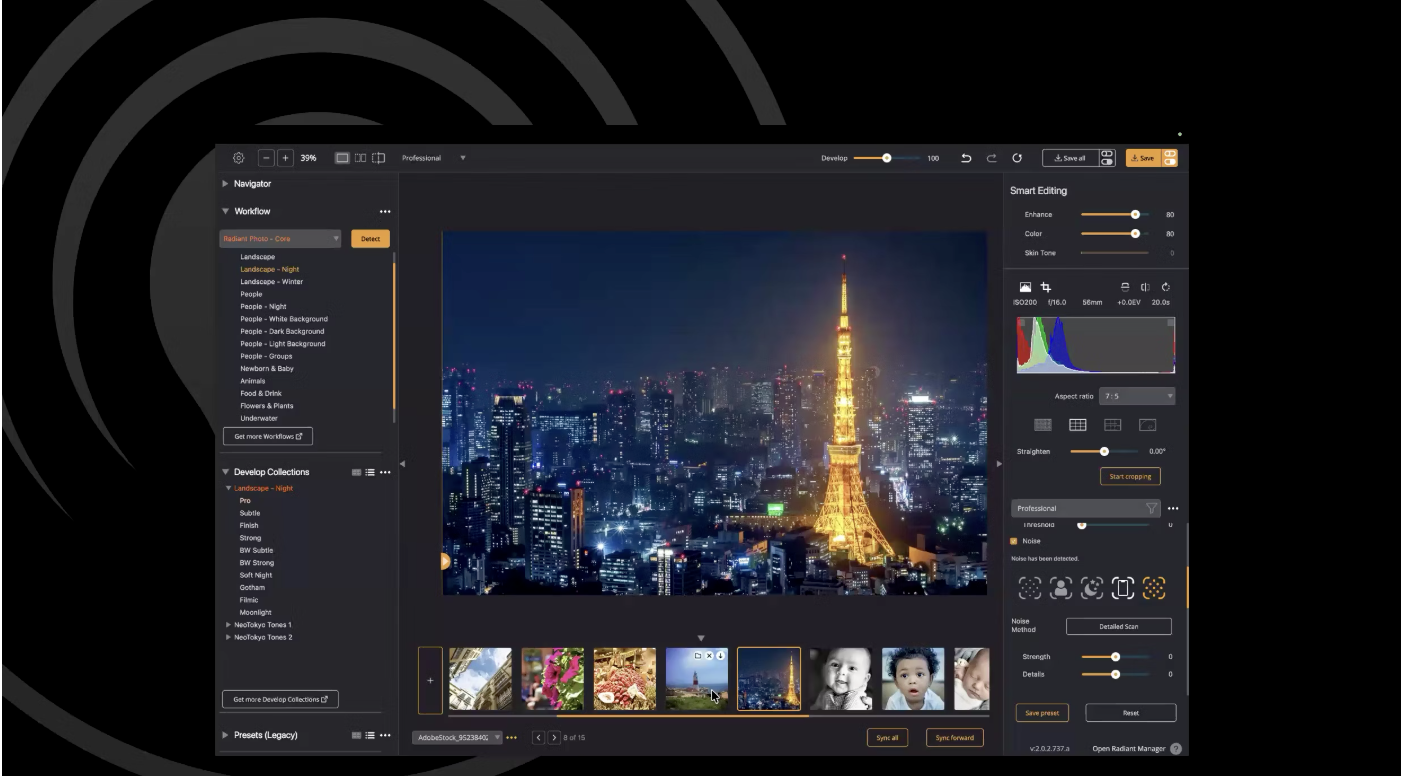Toggle the switch beside the orange Save button
Image resolution: width=1401 pixels, height=776 pixels.
pos(1170,158)
